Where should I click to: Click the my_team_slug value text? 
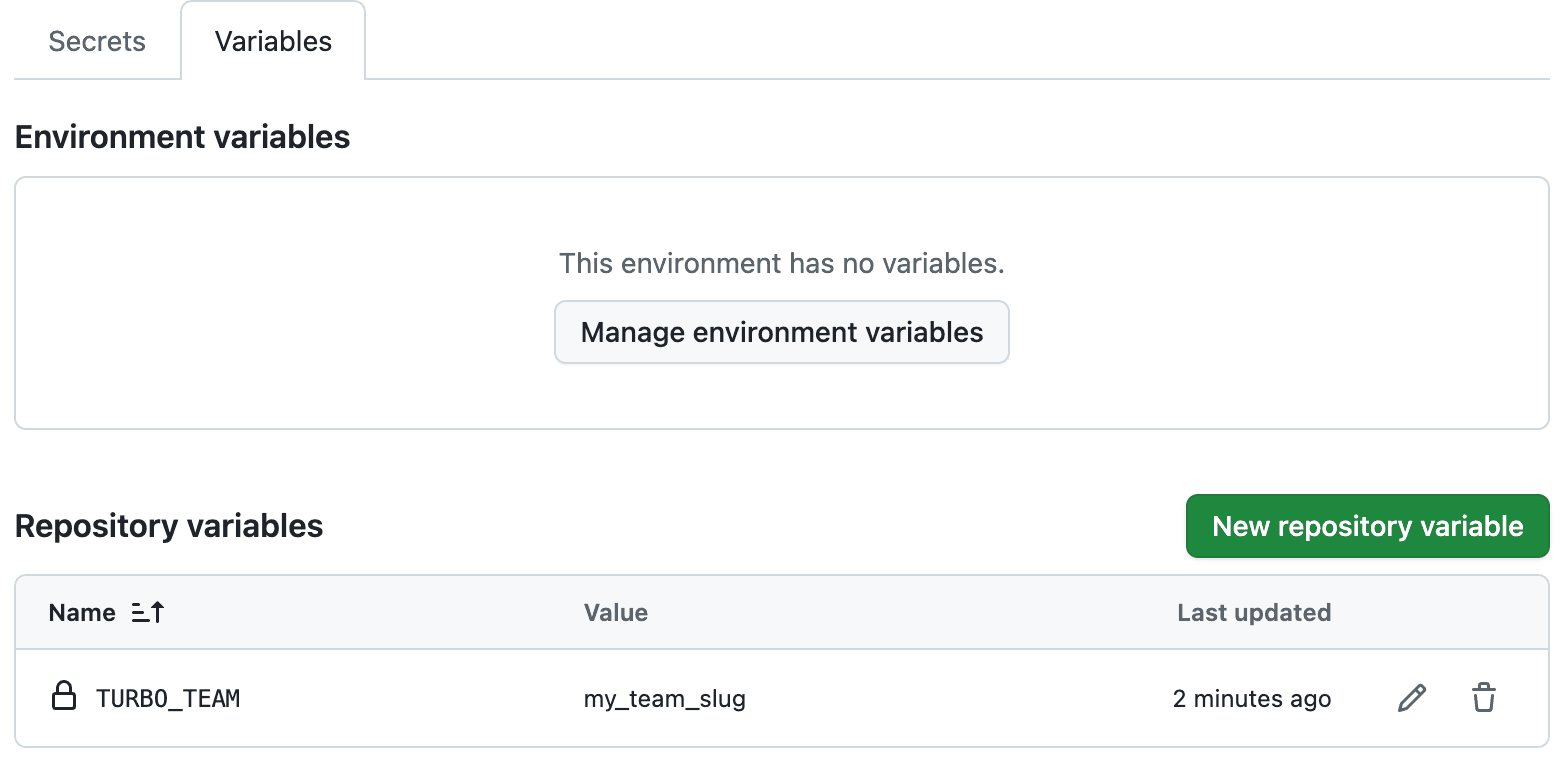point(665,698)
